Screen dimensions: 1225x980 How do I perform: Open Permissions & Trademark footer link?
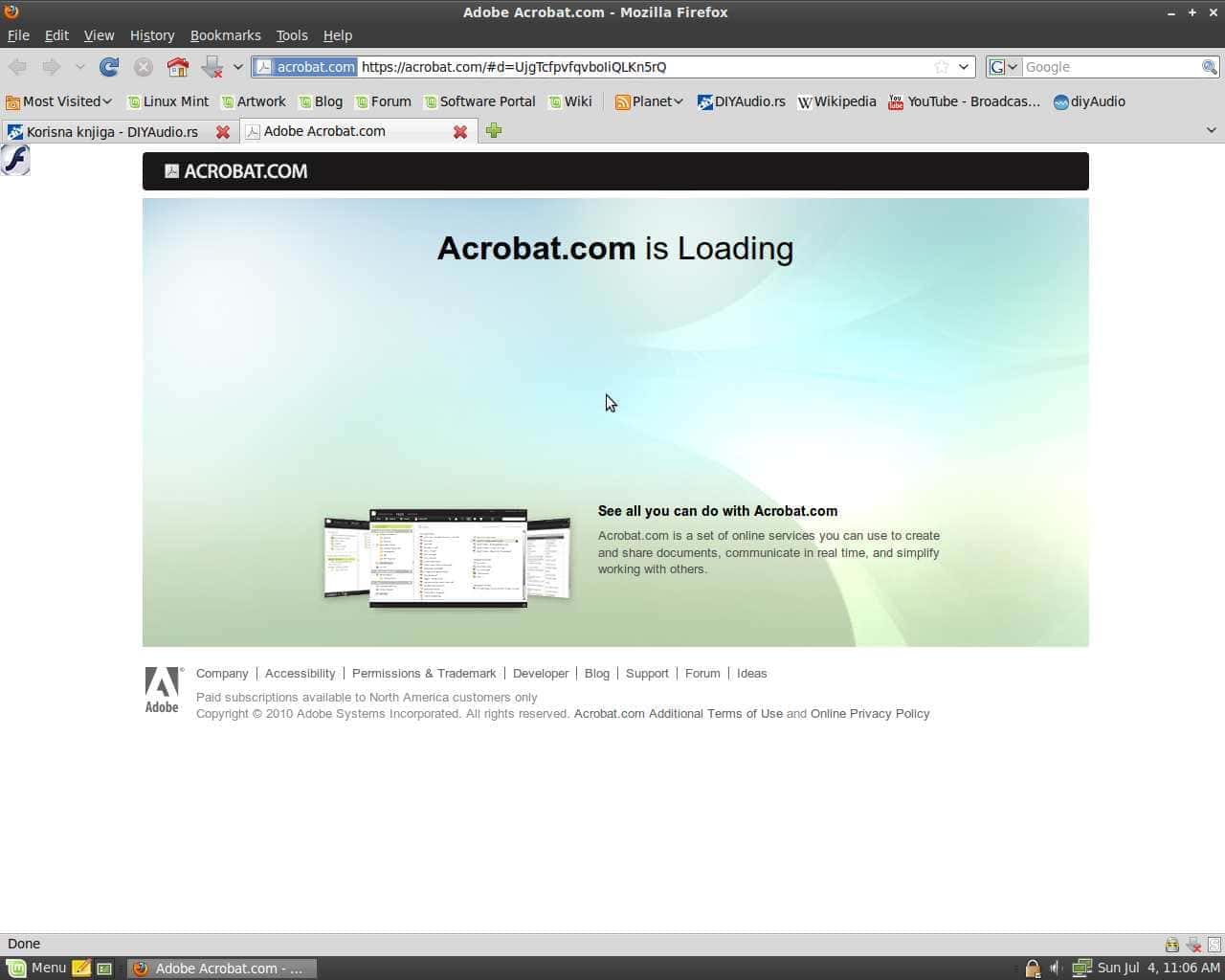tap(424, 674)
